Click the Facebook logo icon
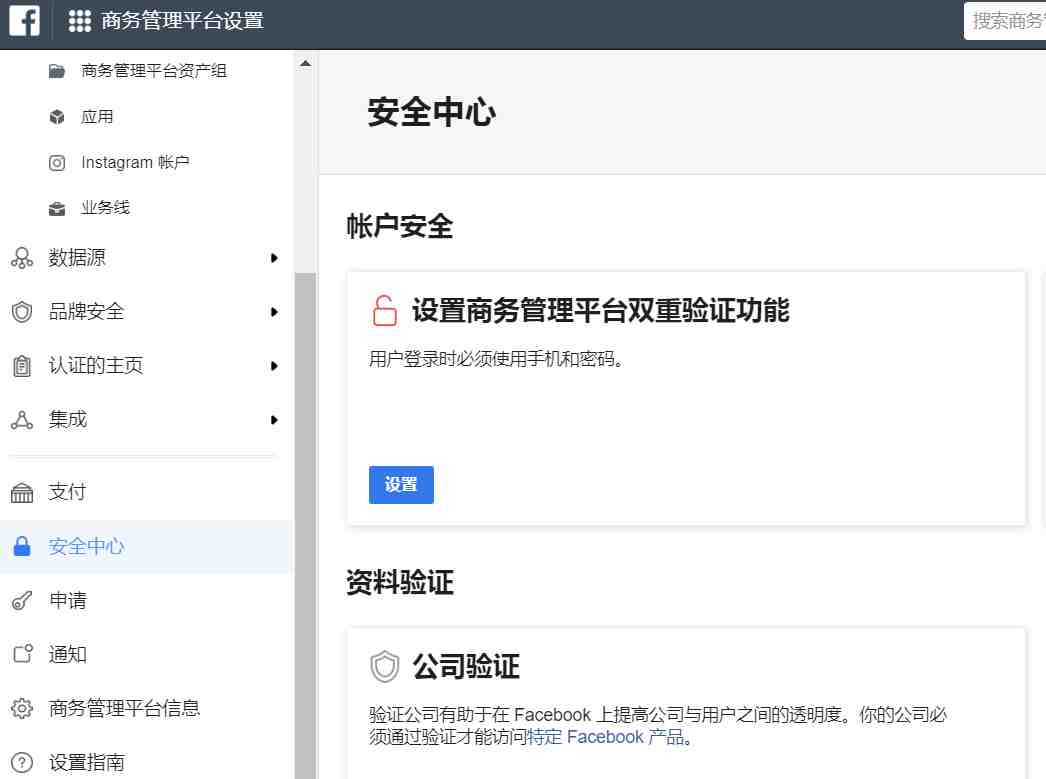This screenshot has width=1046, height=779. pyautogui.click(x=24, y=21)
